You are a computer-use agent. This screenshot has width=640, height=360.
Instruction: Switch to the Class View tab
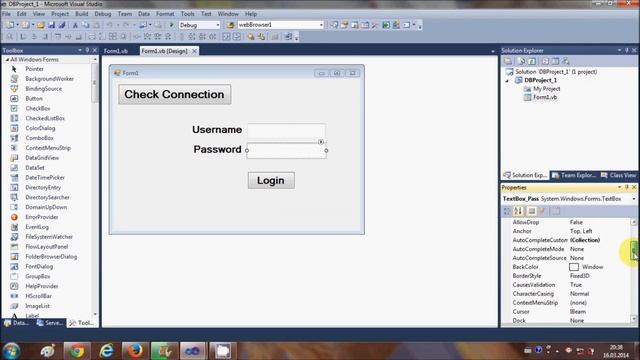(619, 175)
